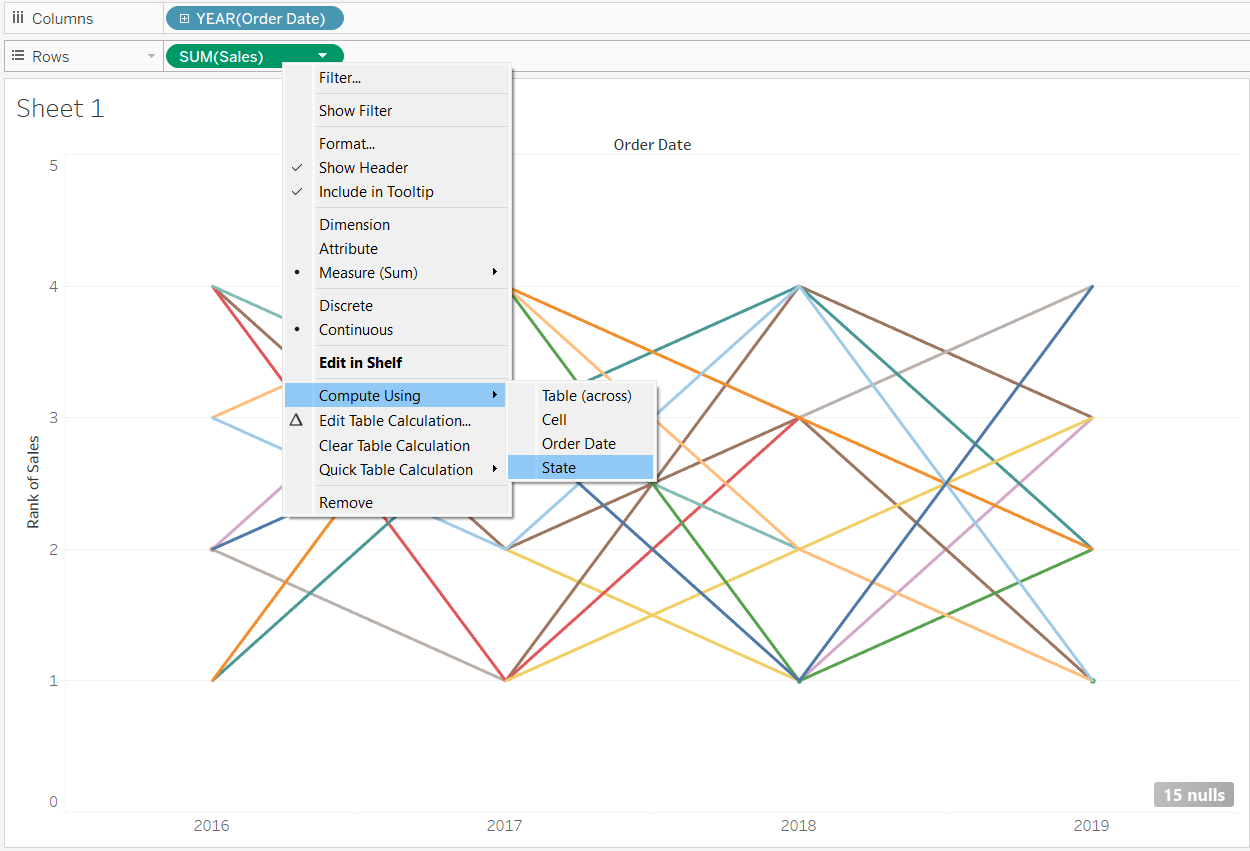Select the YEAR(Order Date) pill
1250x851 pixels.
(x=254, y=18)
